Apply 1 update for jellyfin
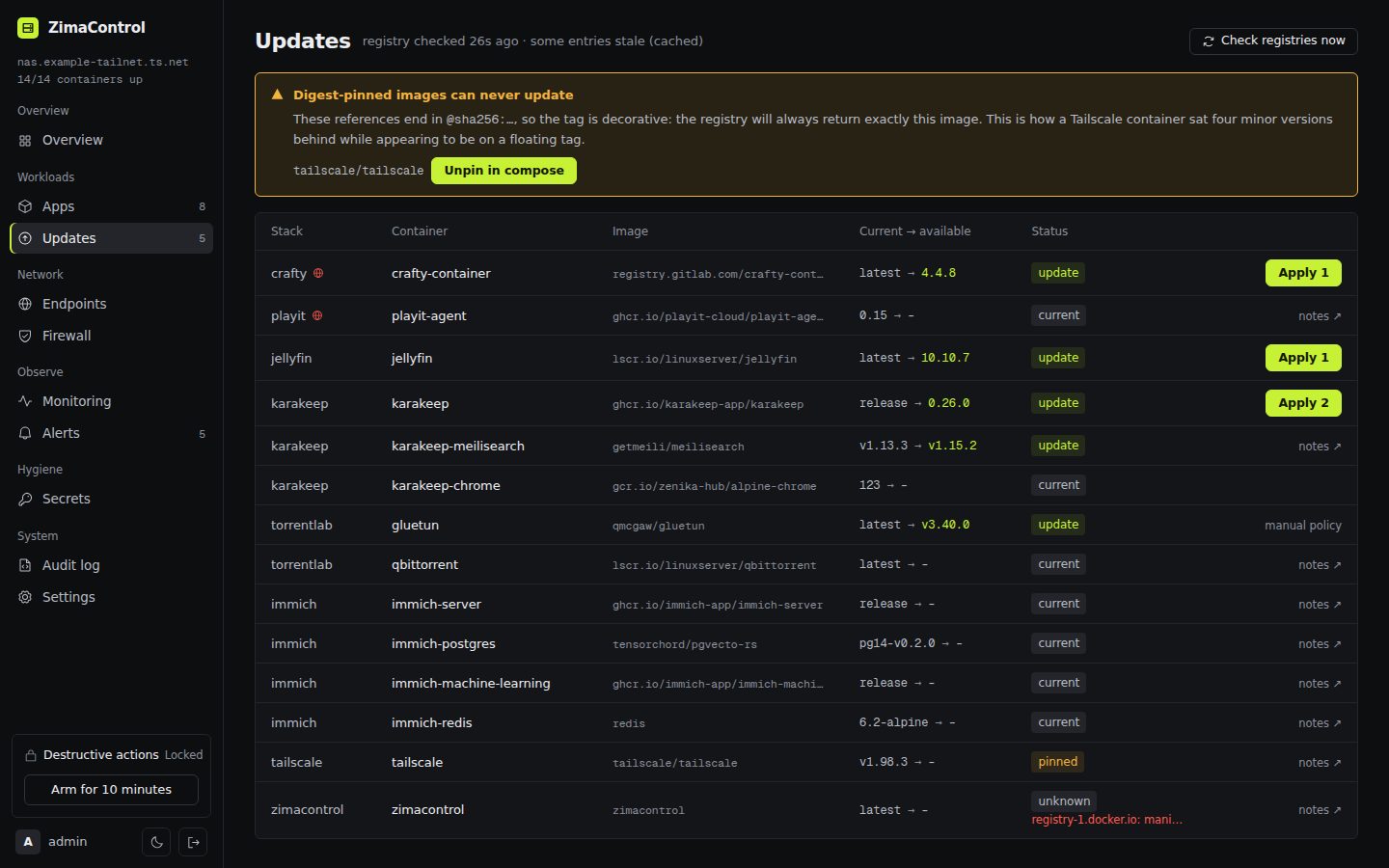1389x868 pixels. (x=1303, y=358)
